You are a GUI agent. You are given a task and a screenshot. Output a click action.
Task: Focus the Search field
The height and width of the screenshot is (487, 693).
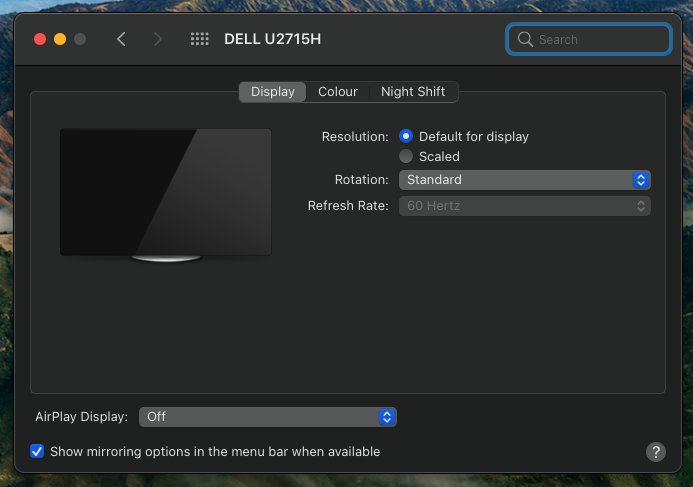(589, 39)
